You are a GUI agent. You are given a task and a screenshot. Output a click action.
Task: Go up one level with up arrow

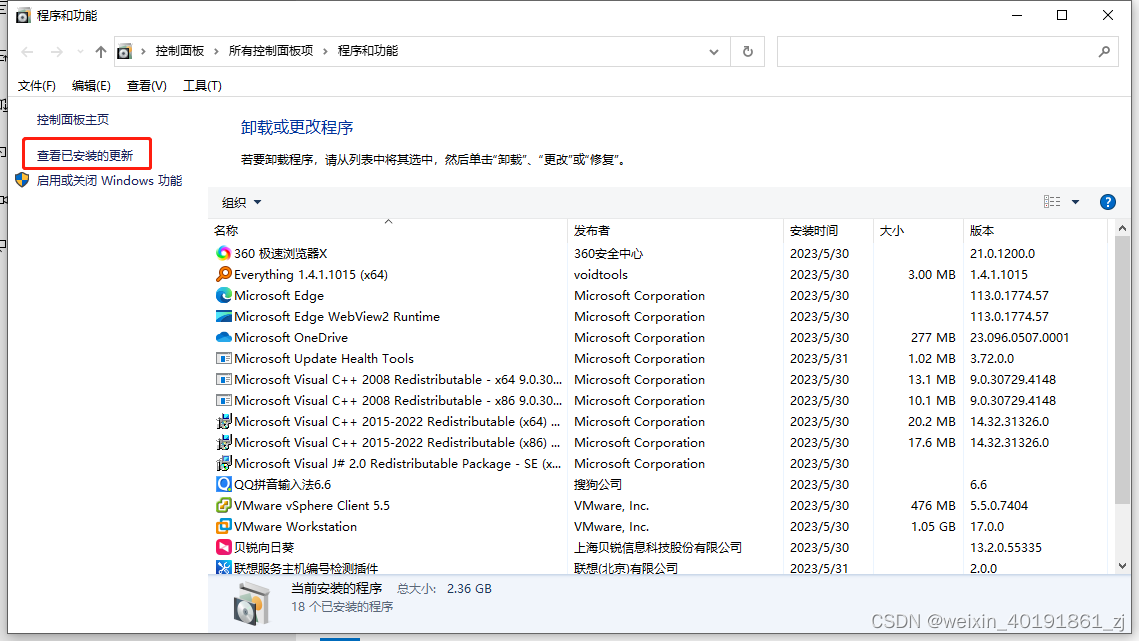[101, 52]
